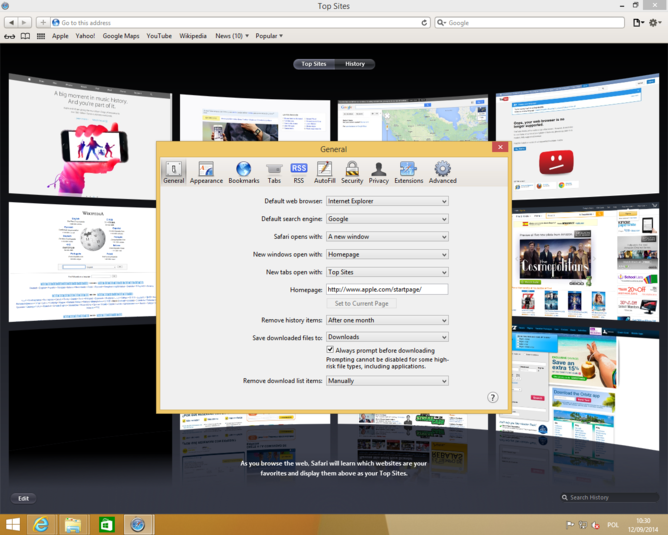Open the Windows Store taskbar icon

coord(107,524)
